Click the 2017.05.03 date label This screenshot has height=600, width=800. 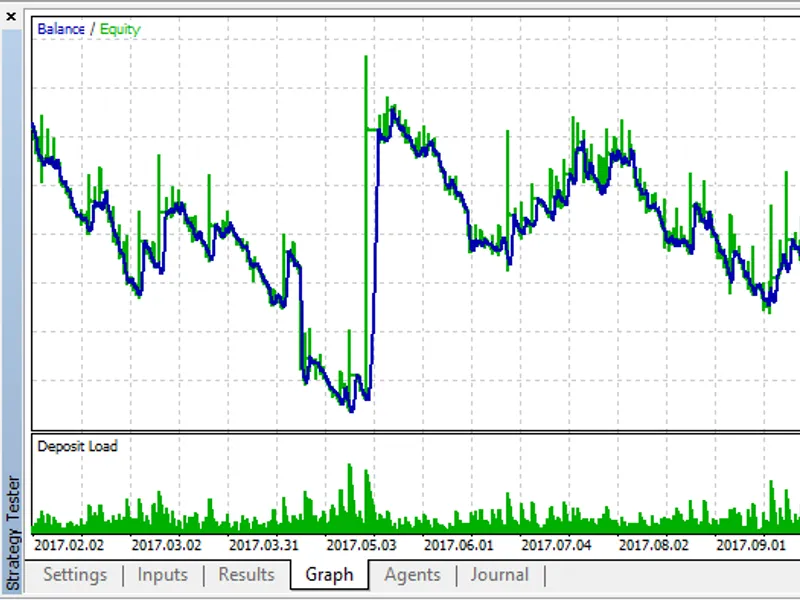coord(361,545)
